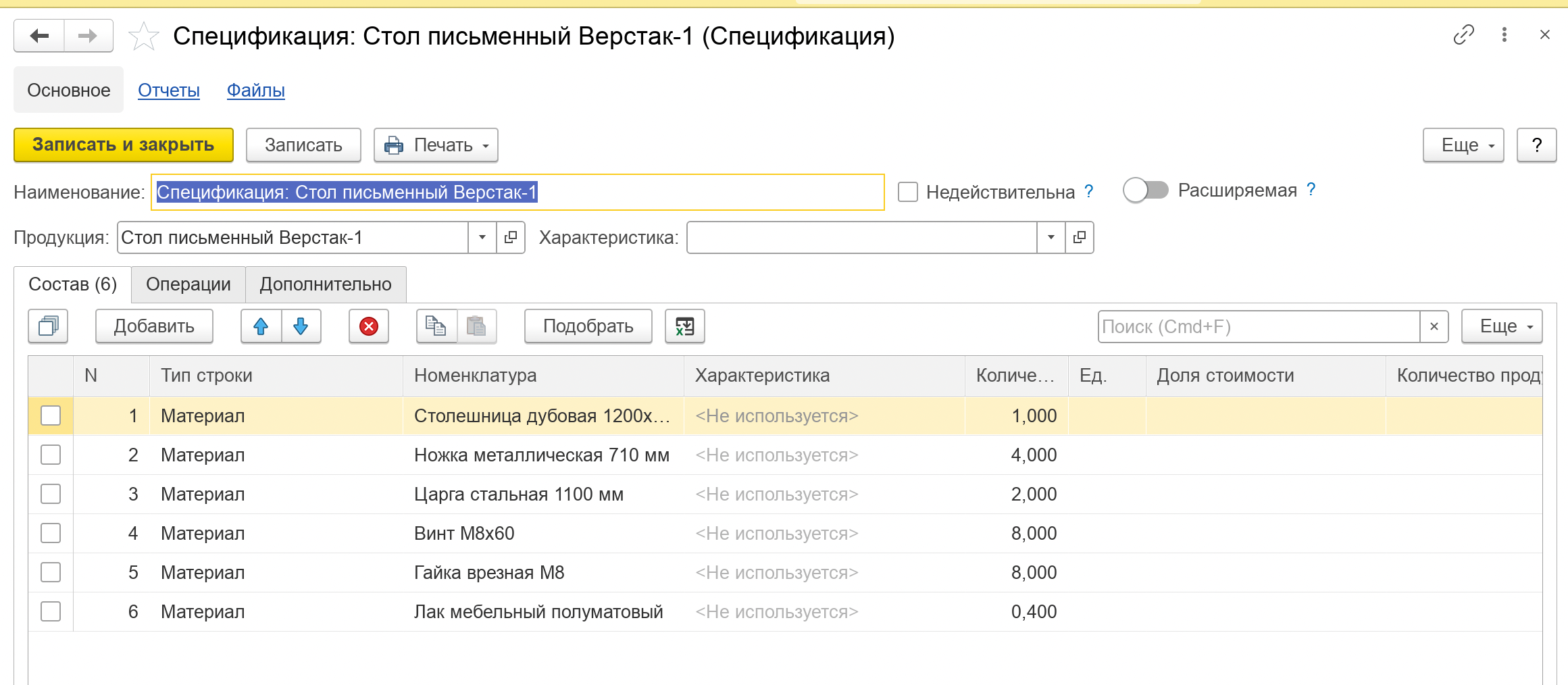Click the Добавить button
The height and width of the screenshot is (685, 1568).
click(x=154, y=326)
